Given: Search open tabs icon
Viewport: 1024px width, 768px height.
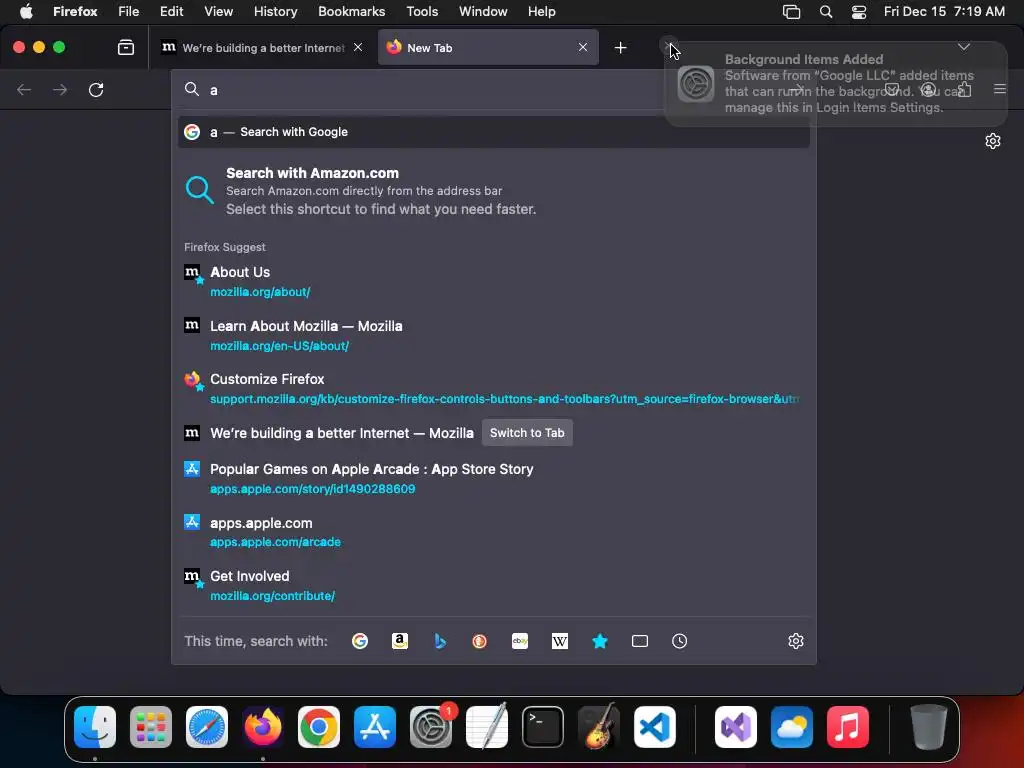Looking at the screenshot, I should tap(640, 641).
